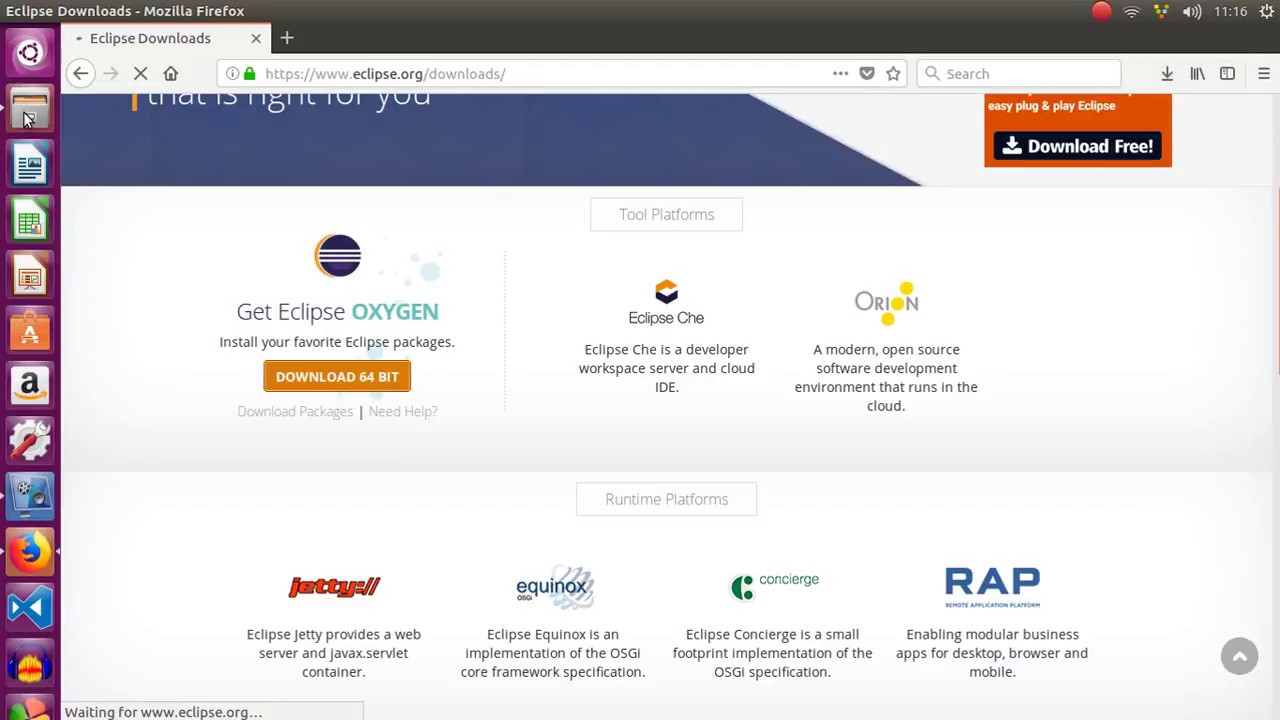Open Concierge logo
1280x720 pixels.
click(774, 586)
